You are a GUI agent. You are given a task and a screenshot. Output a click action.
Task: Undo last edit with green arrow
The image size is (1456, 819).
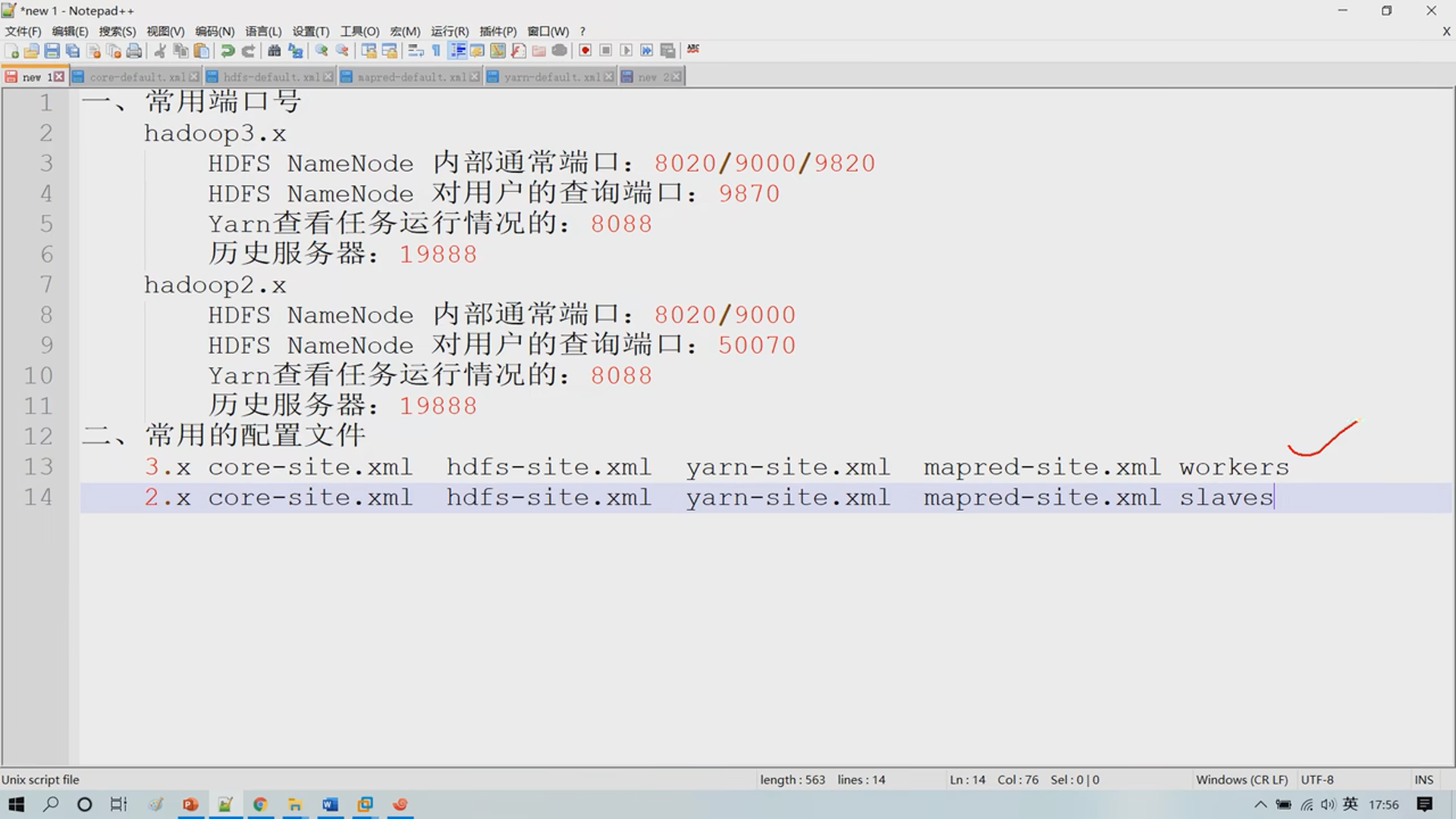coord(227,51)
